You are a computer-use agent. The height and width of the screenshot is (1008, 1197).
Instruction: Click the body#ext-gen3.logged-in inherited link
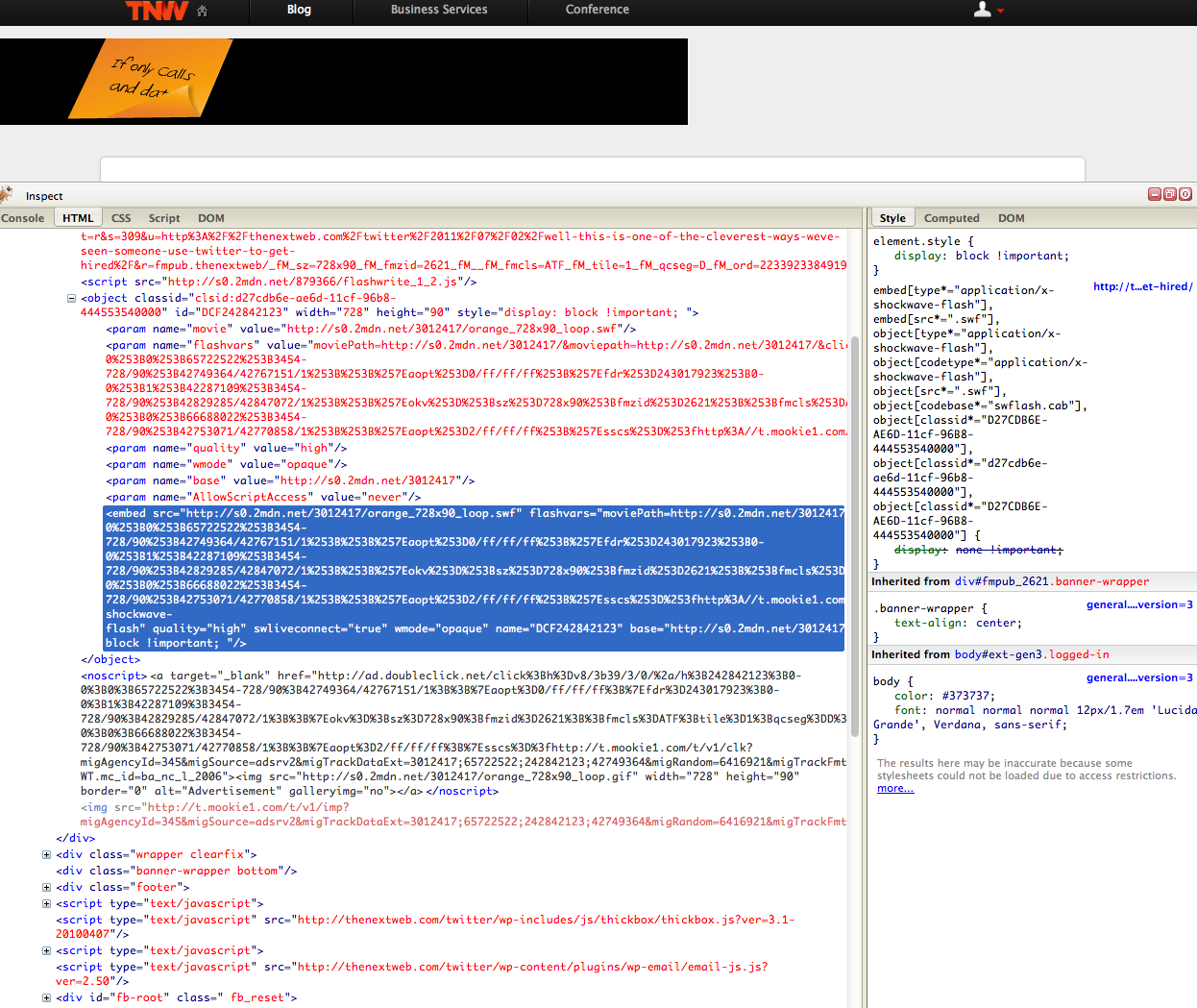[1032, 654]
